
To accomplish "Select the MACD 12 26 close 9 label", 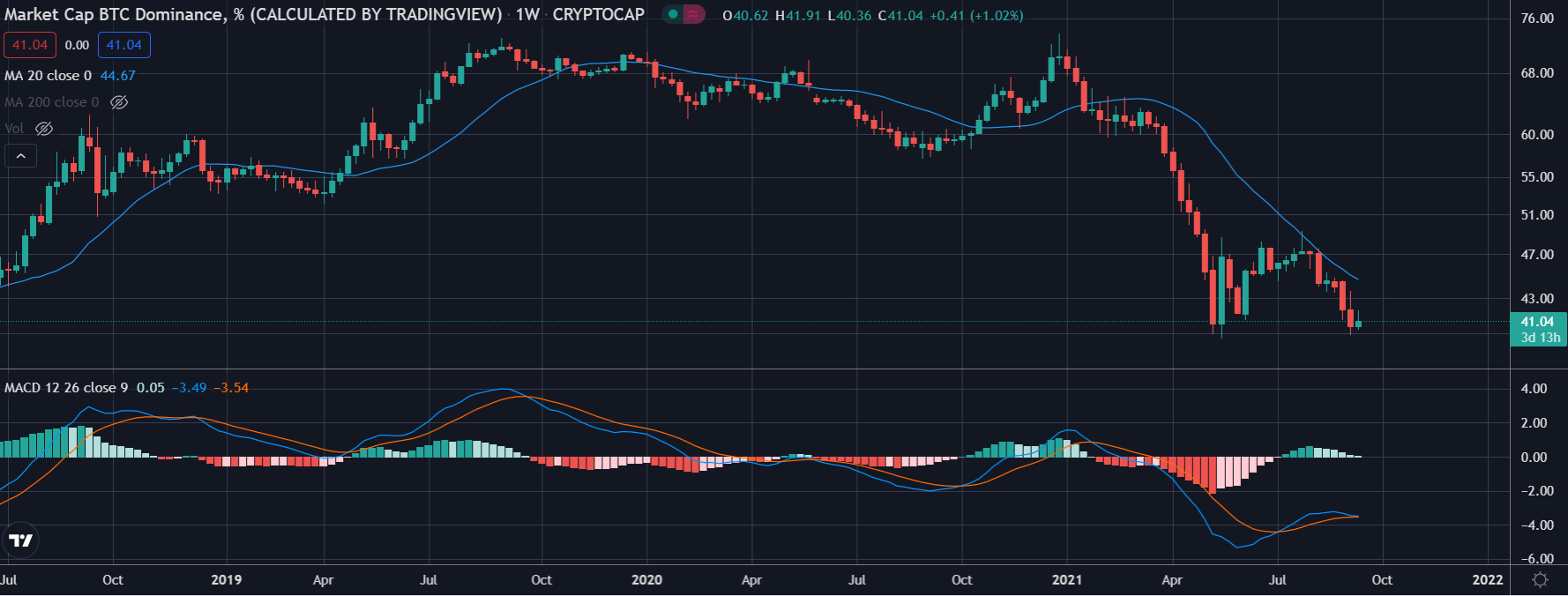I will [x=66, y=388].
